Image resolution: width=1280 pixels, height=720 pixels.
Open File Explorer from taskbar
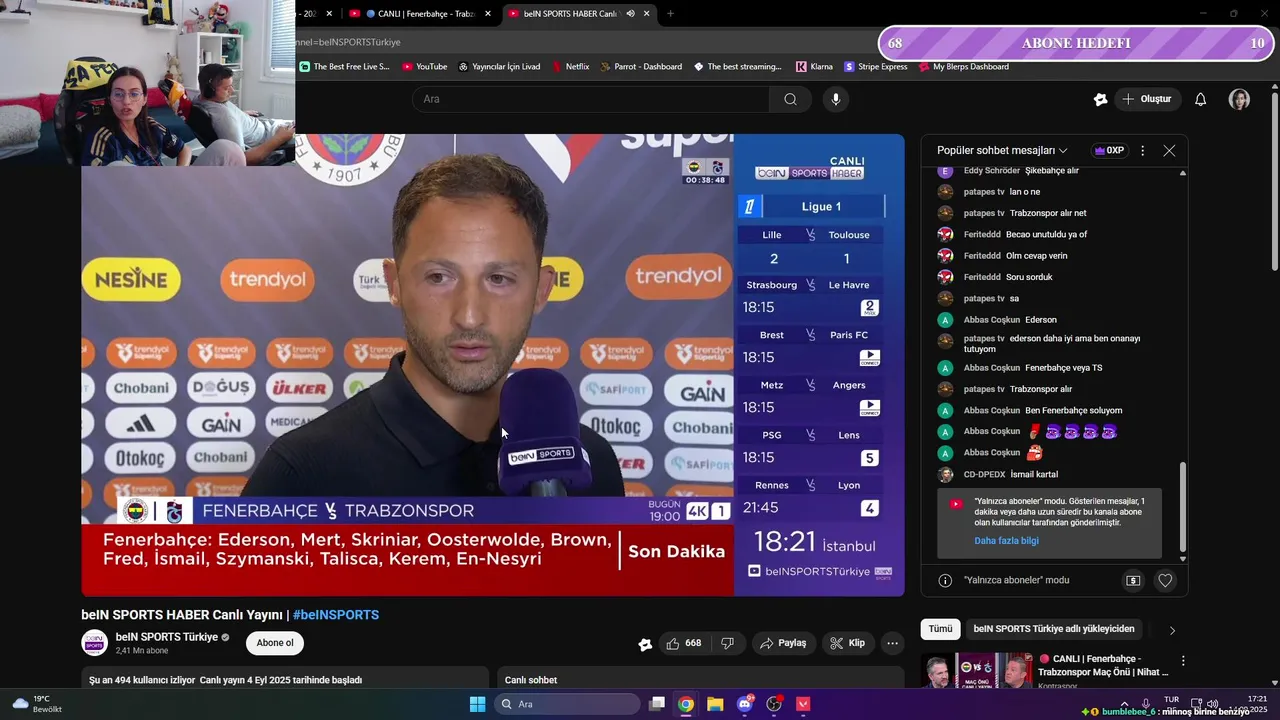click(715, 704)
